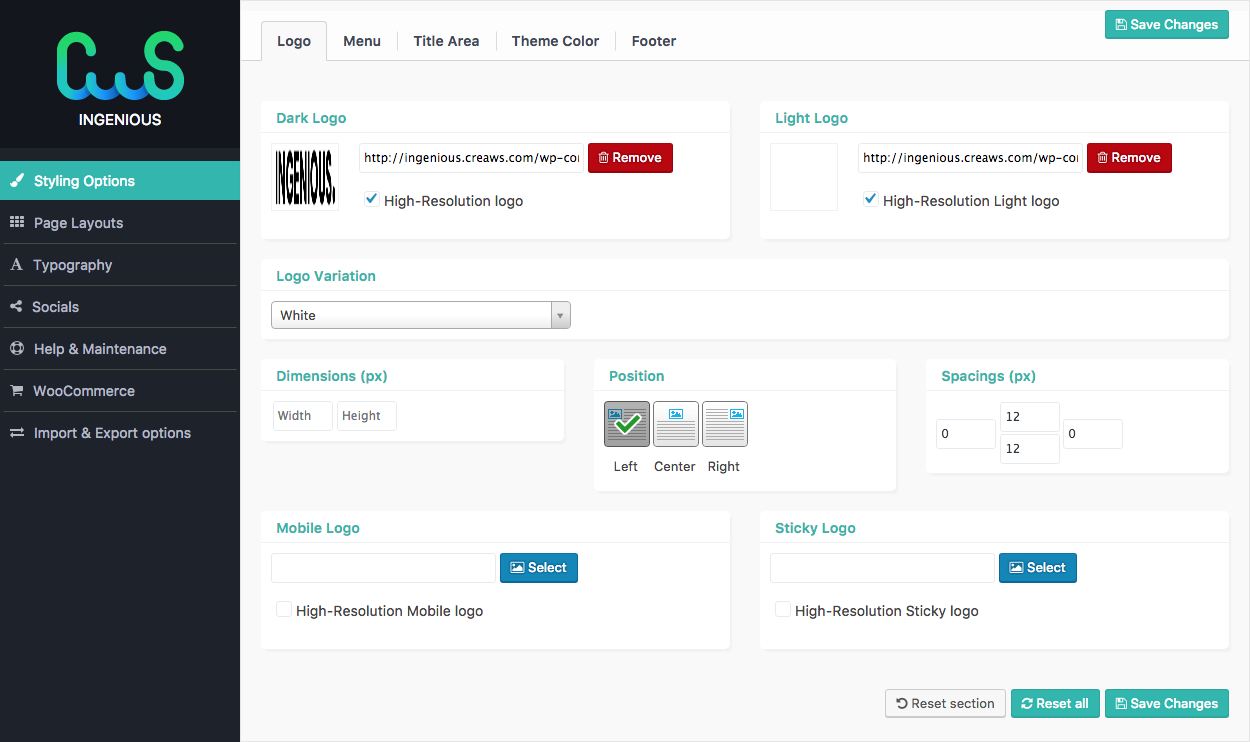
Task: Click the Dark Logo preview thumbnail
Action: (305, 177)
